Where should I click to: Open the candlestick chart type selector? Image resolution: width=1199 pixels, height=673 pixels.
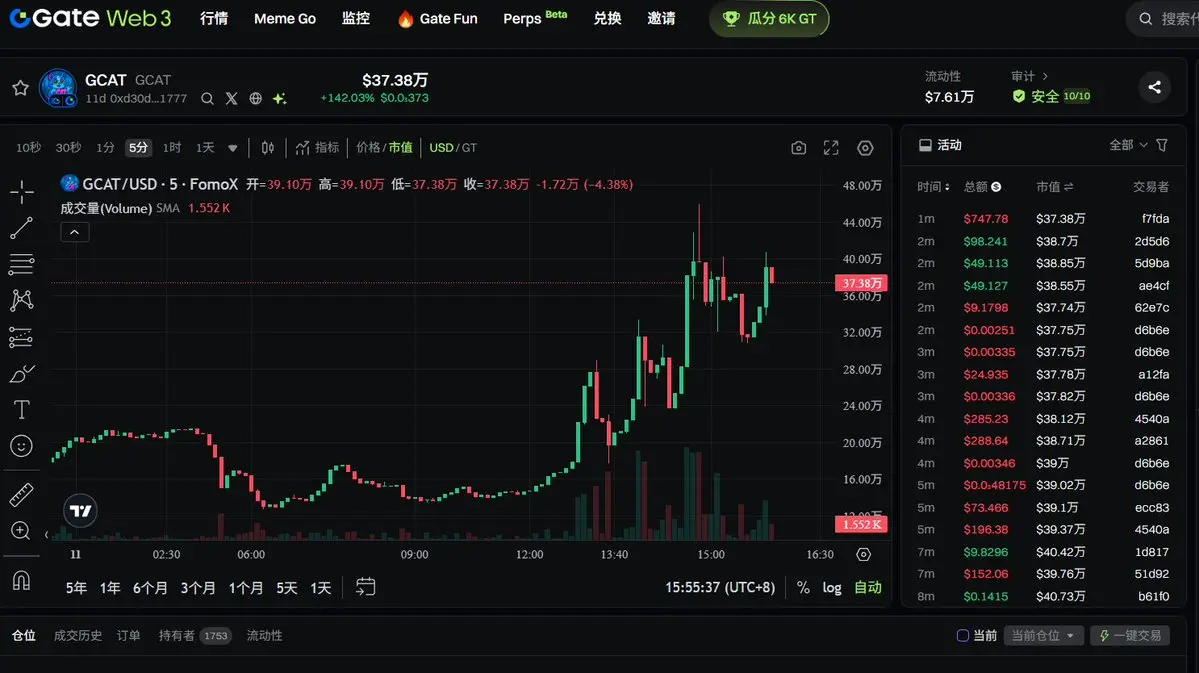[x=268, y=148]
